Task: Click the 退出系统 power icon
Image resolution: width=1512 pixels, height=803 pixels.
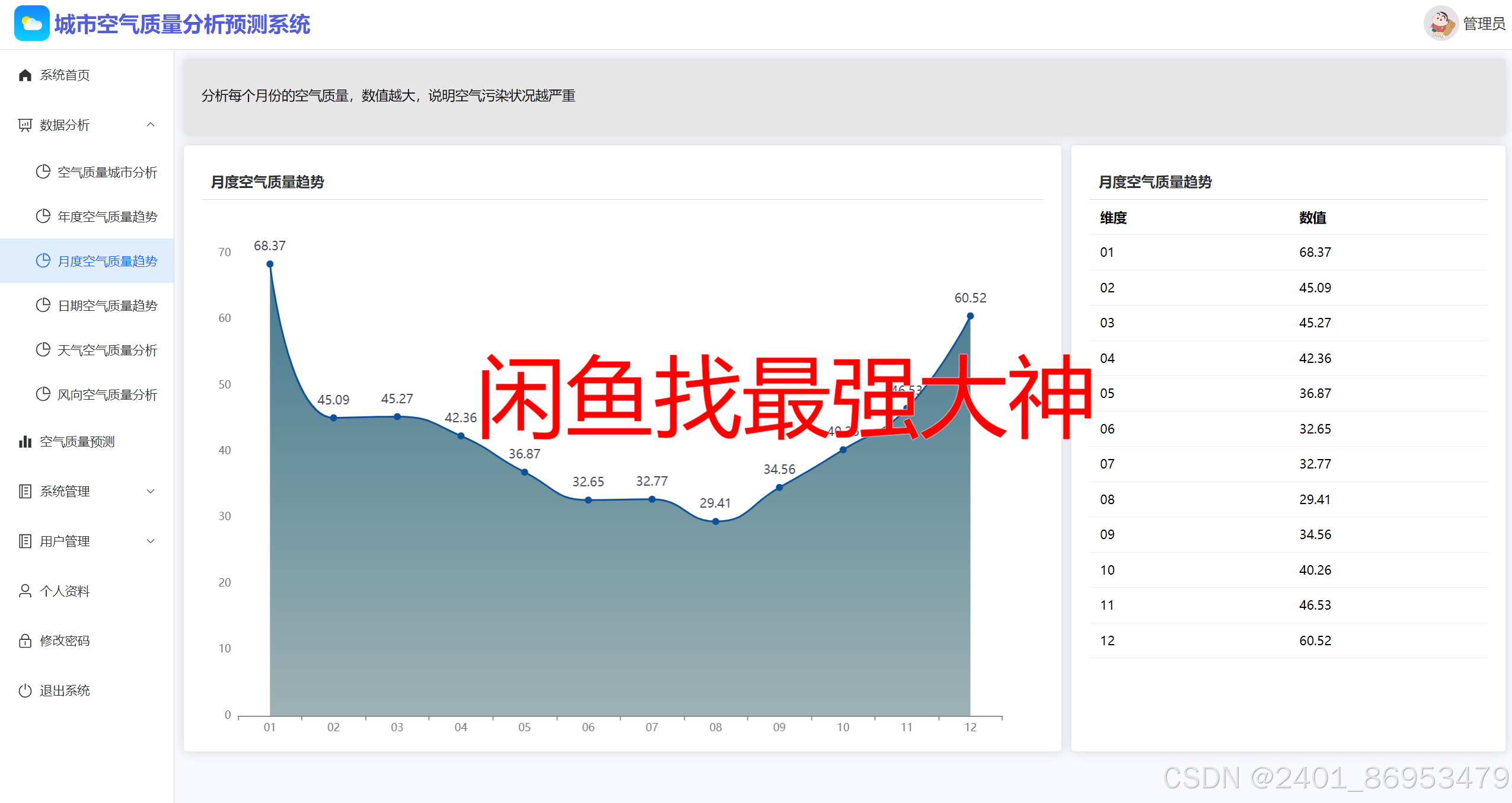Action: tap(25, 690)
